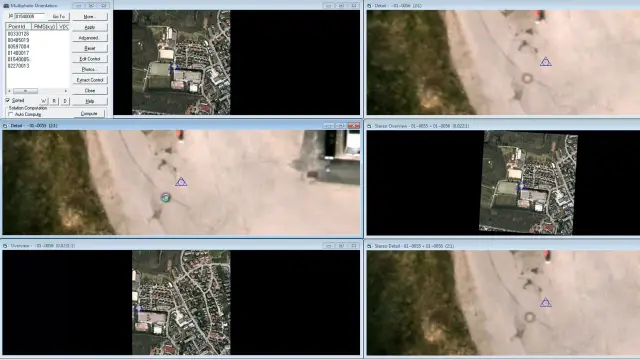Click the W button beside the Sorted checkbox
The image size is (640, 360).
pos(44,101)
